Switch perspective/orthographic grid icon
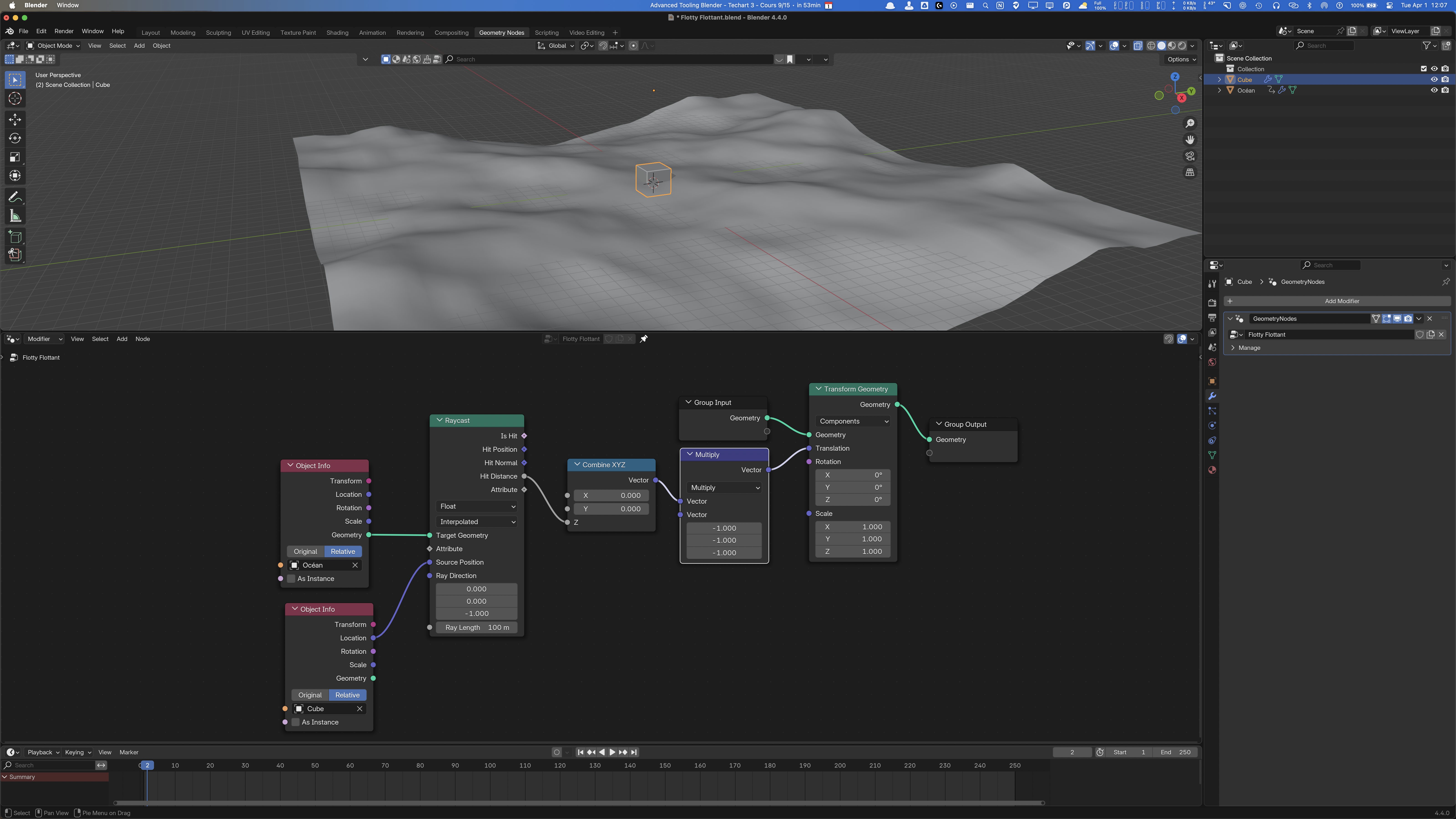 coord(1190,172)
